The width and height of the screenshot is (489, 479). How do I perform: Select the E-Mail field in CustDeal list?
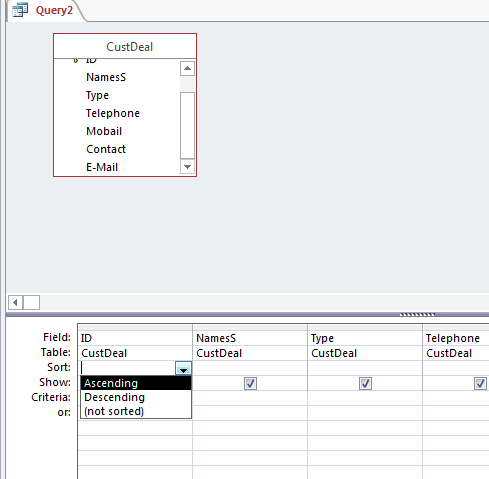pyautogui.click(x=102, y=167)
